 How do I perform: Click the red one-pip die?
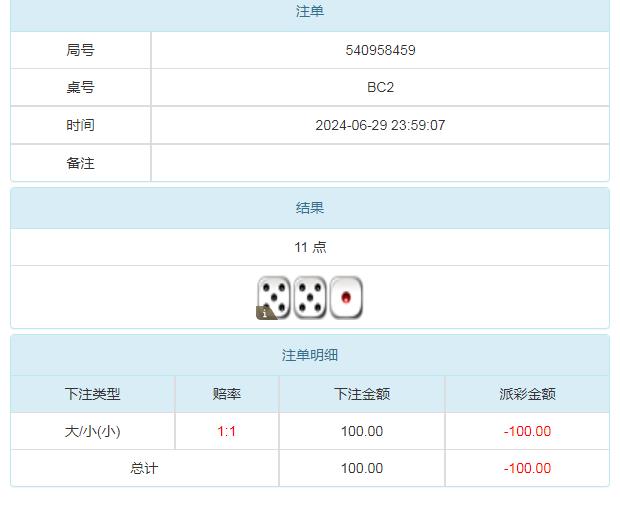tap(346, 297)
